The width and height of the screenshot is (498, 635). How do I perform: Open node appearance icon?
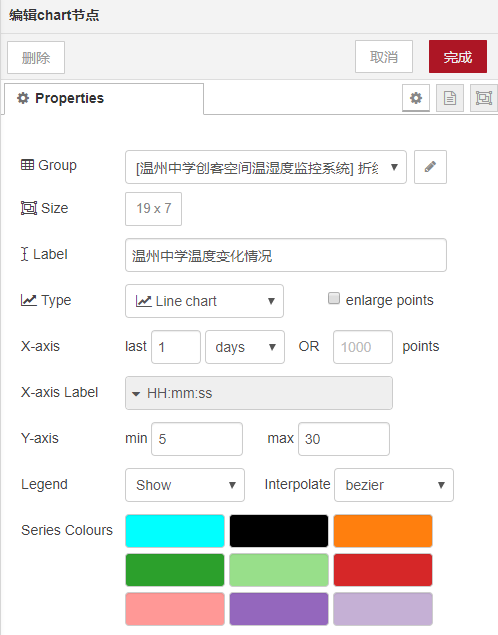(x=483, y=98)
